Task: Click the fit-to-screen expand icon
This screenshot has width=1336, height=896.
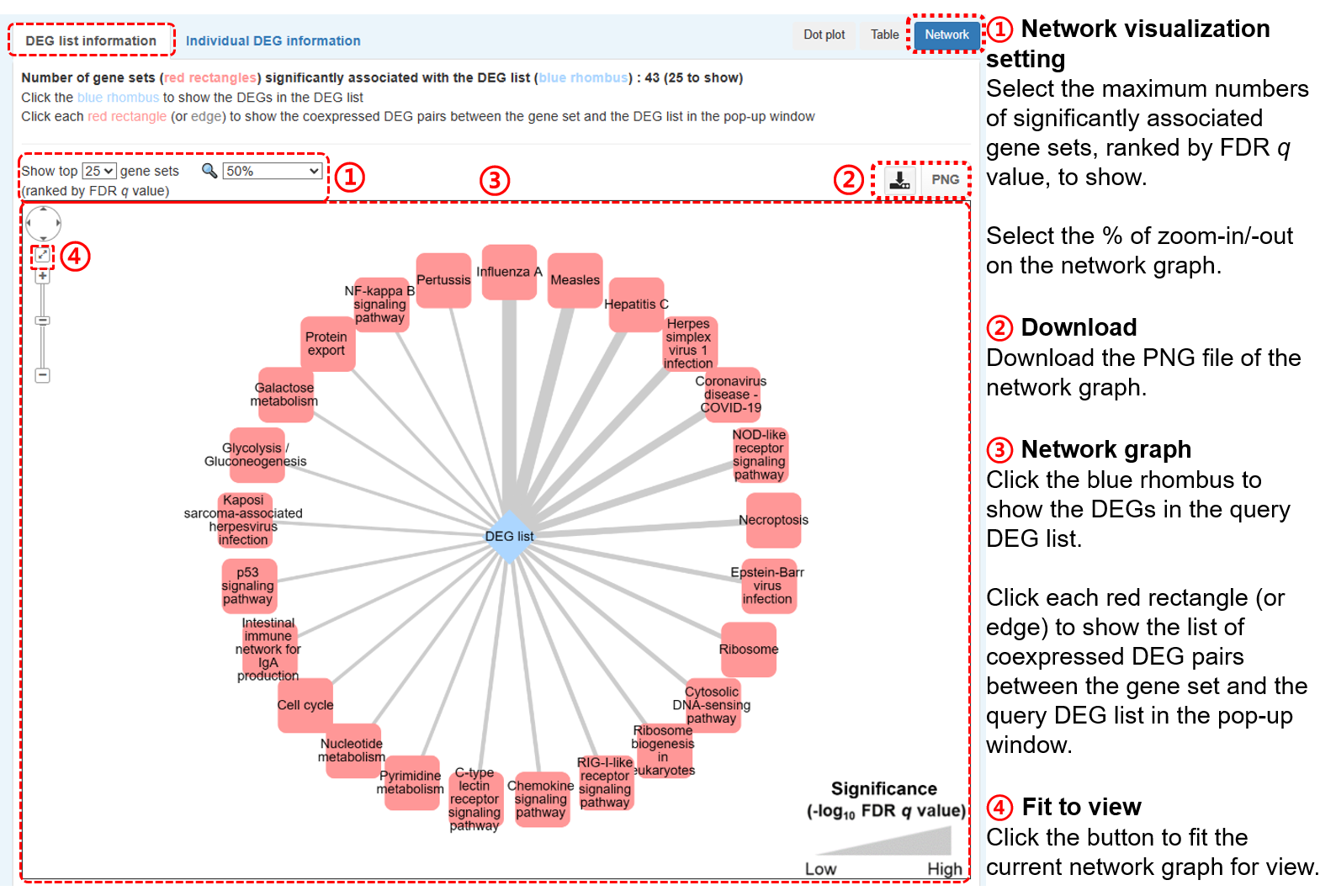Action: (42, 255)
